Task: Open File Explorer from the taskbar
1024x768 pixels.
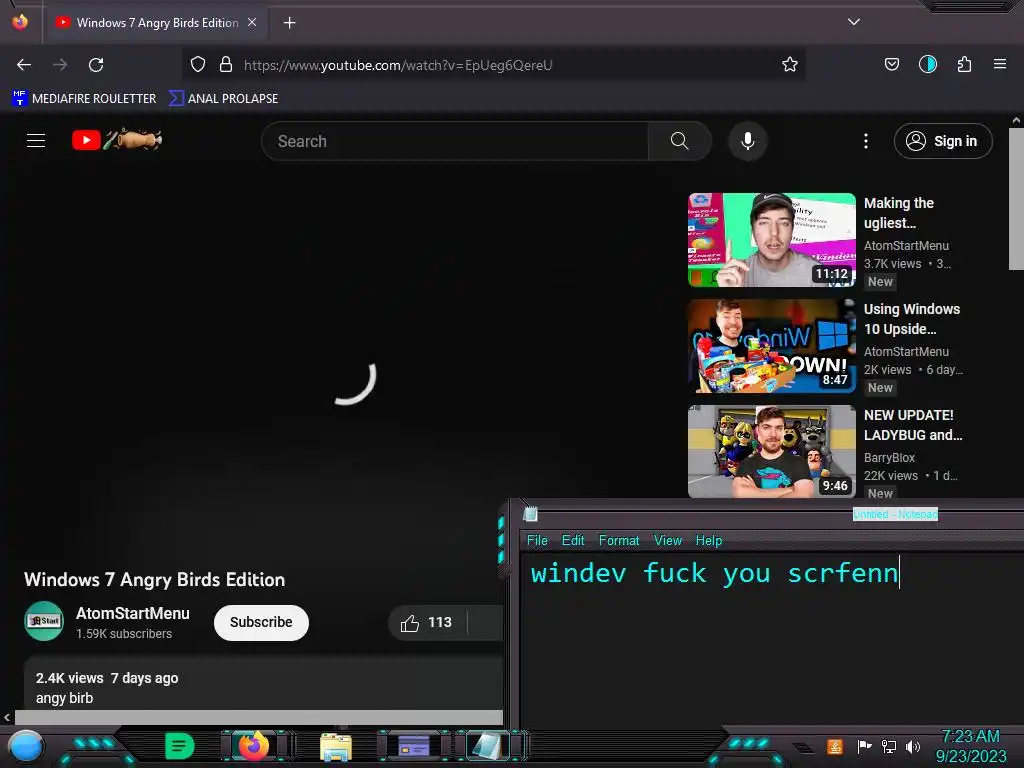Action: [336, 747]
